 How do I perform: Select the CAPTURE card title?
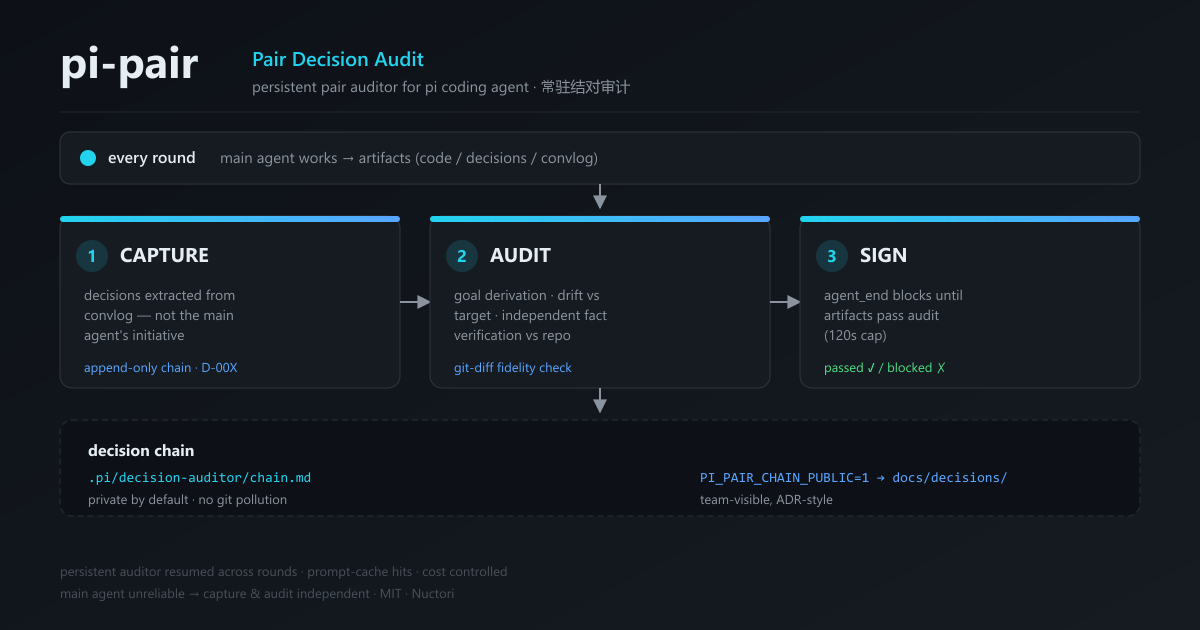pos(164,256)
